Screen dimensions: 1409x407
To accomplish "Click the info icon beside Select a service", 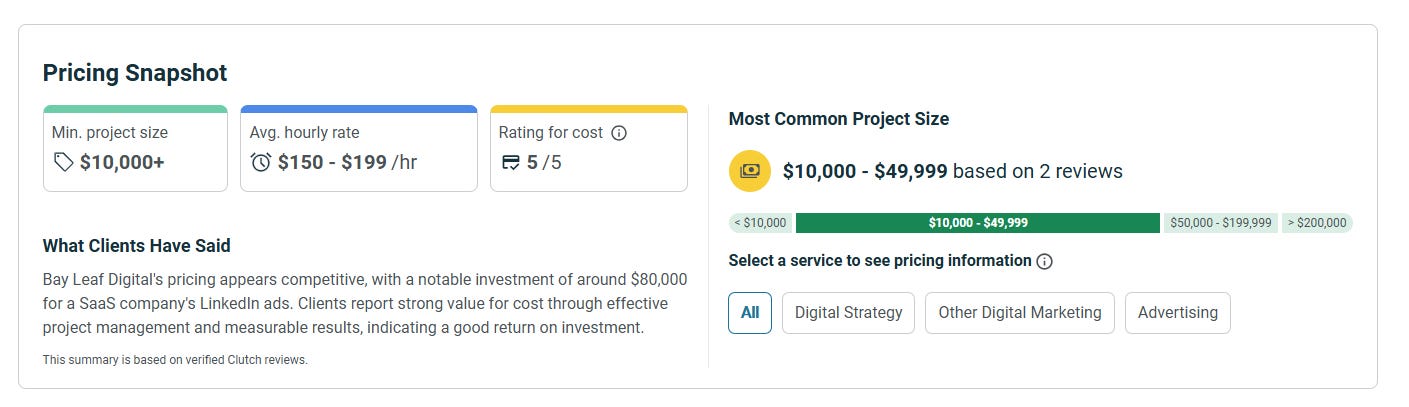I will pos(1044,261).
